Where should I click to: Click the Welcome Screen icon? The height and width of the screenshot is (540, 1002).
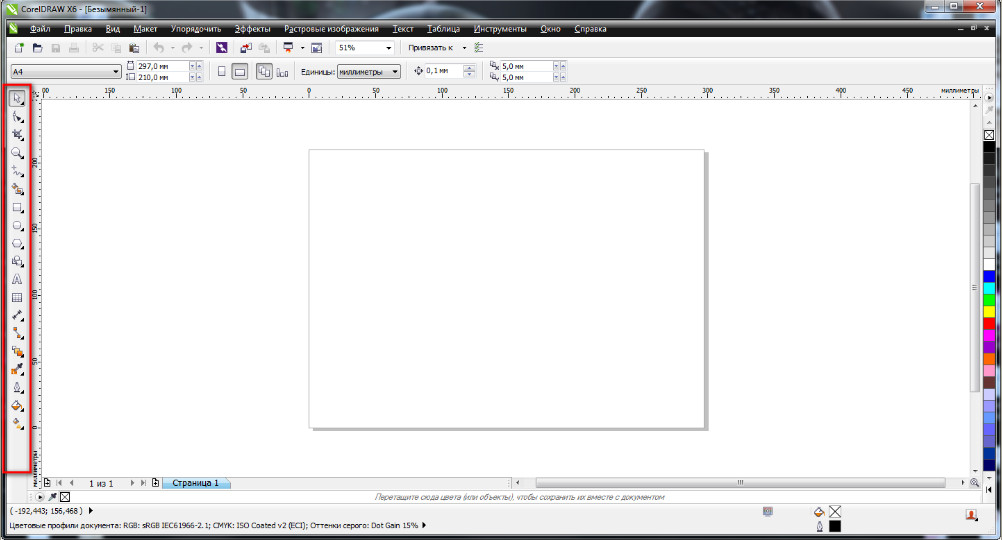(x=316, y=48)
